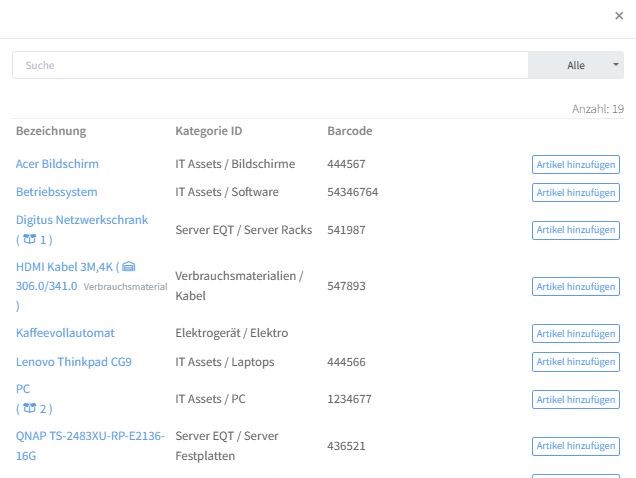Add Betriebssystem via Artikel hinzufügen

(x=576, y=192)
